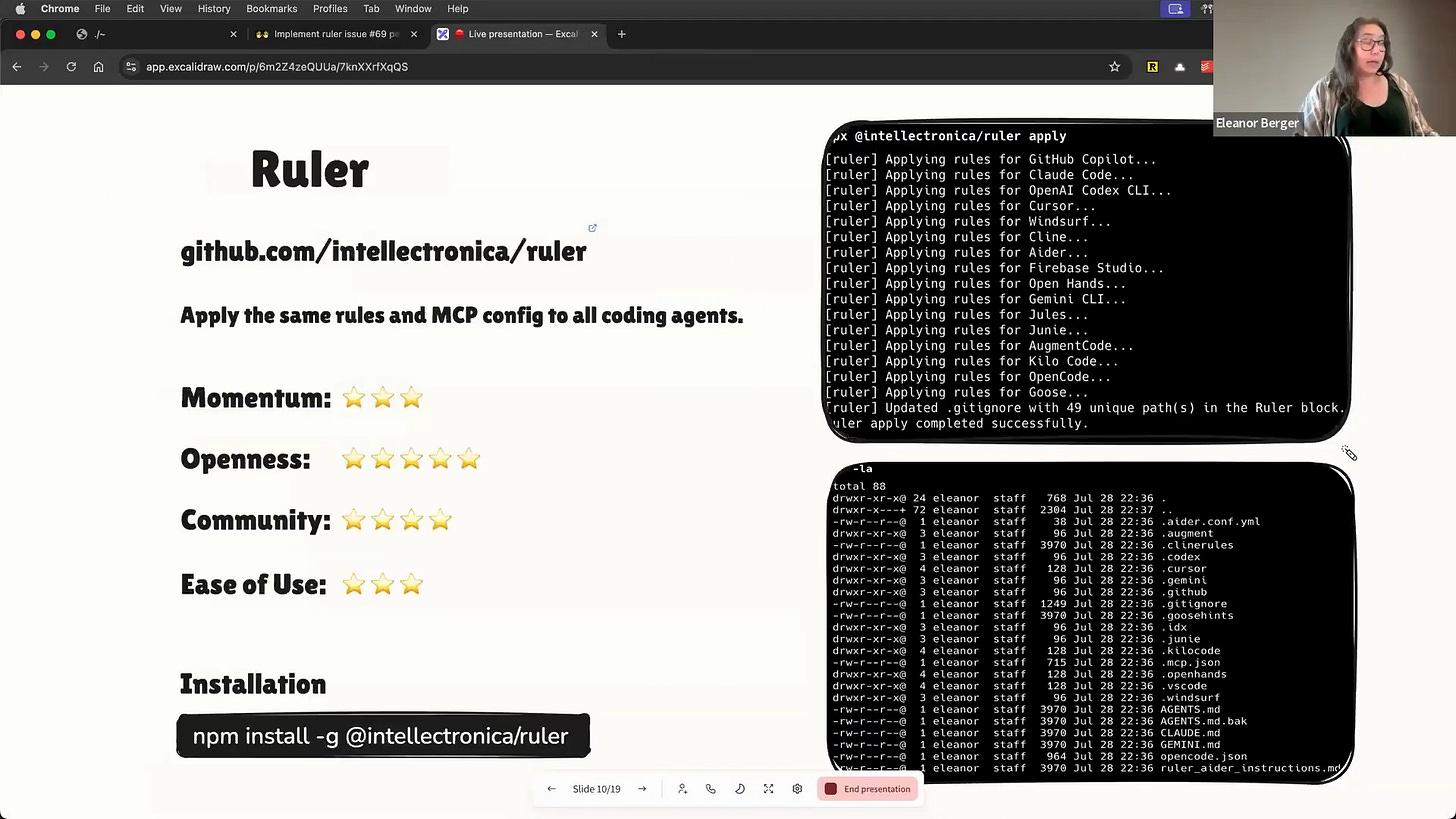The height and width of the screenshot is (819, 1456).
Task: Advance to next slide arrow
Action: 642,789
